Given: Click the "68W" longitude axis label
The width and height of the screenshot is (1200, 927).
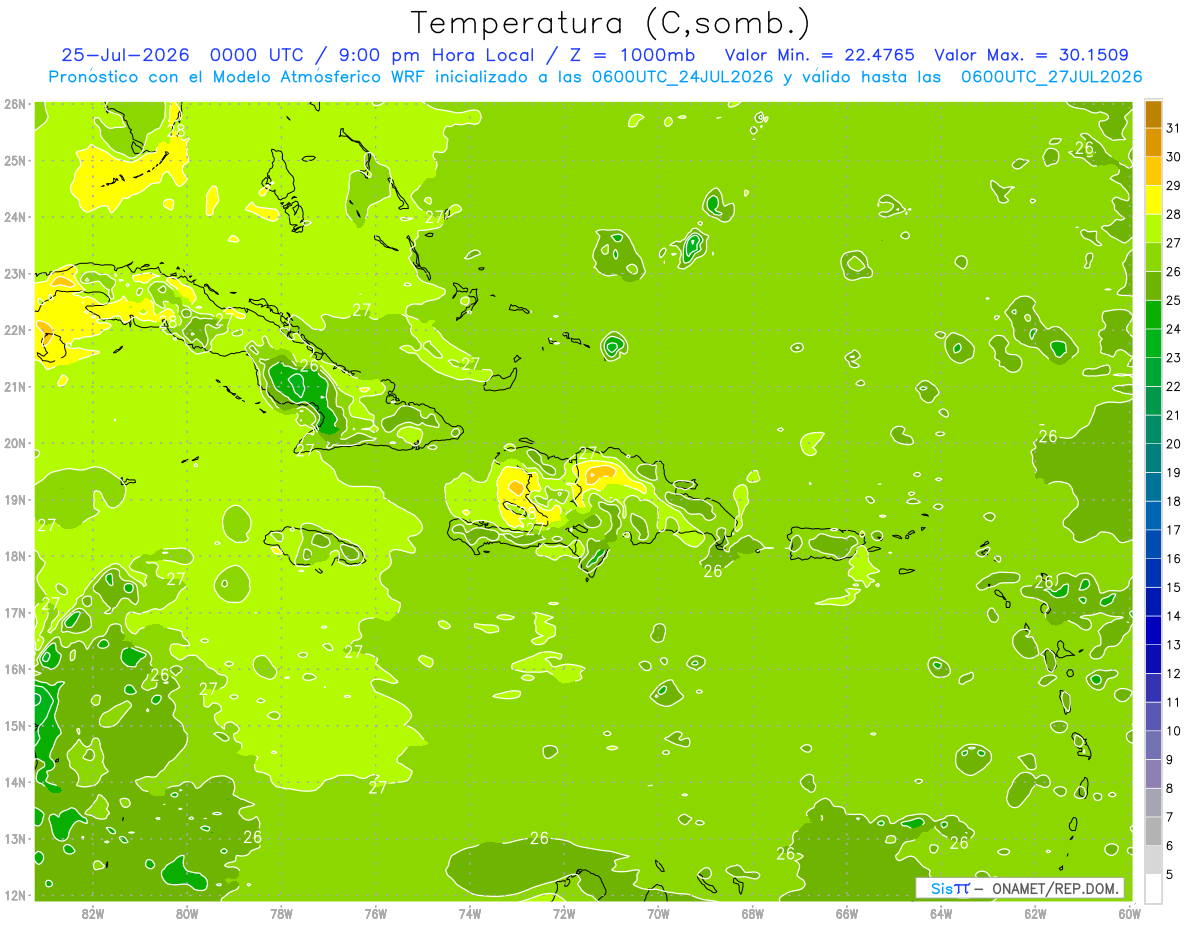Looking at the screenshot, I should [x=752, y=913].
